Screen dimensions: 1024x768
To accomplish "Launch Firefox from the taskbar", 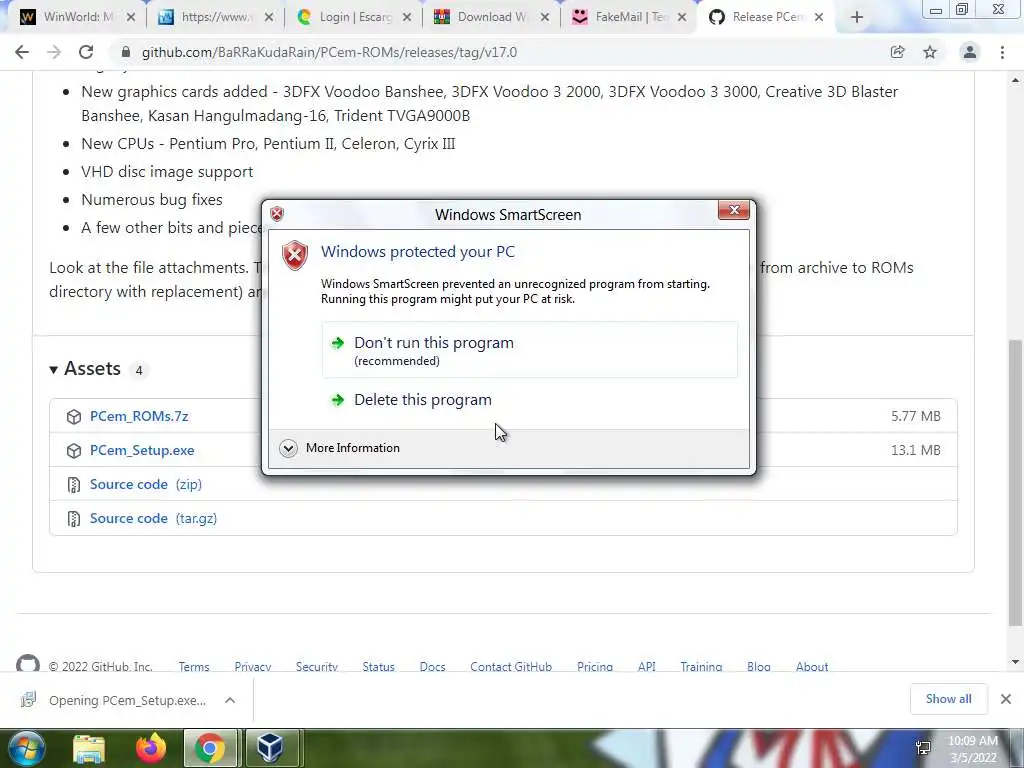I will coord(151,748).
